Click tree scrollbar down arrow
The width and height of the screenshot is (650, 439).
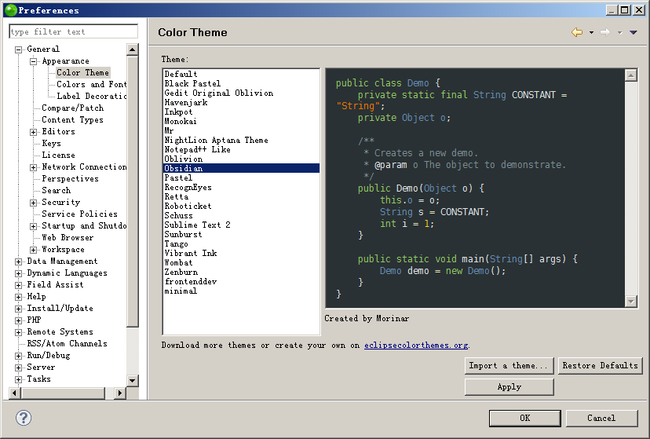(132, 380)
